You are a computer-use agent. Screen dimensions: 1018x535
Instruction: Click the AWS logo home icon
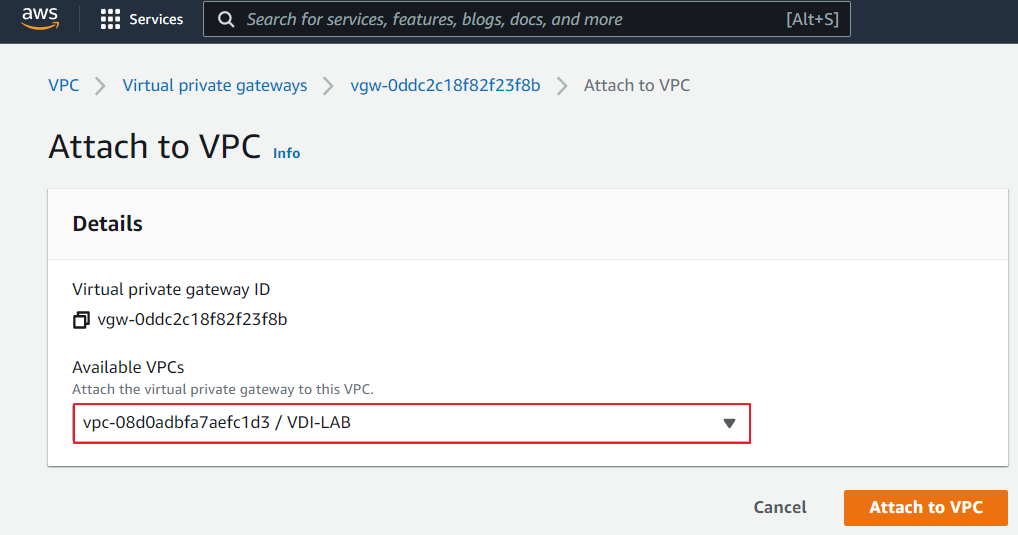(40, 20)
